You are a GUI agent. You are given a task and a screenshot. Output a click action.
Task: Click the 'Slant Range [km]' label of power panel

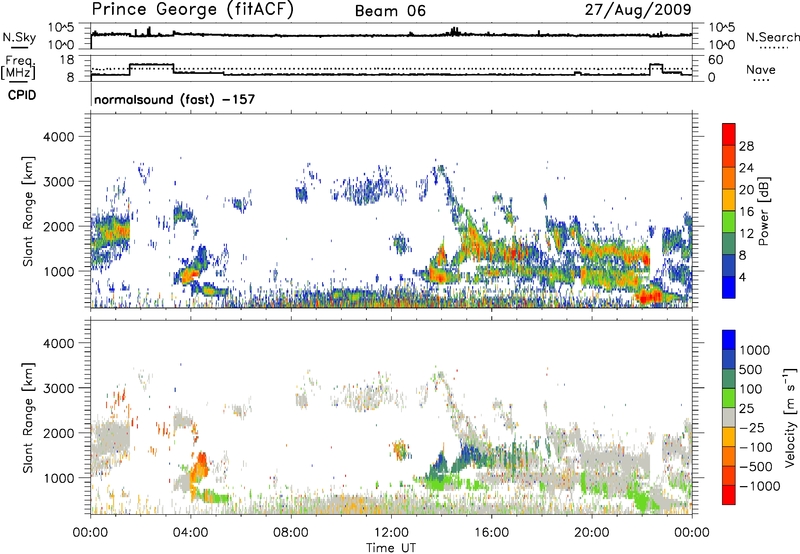[x=28, y=211]
